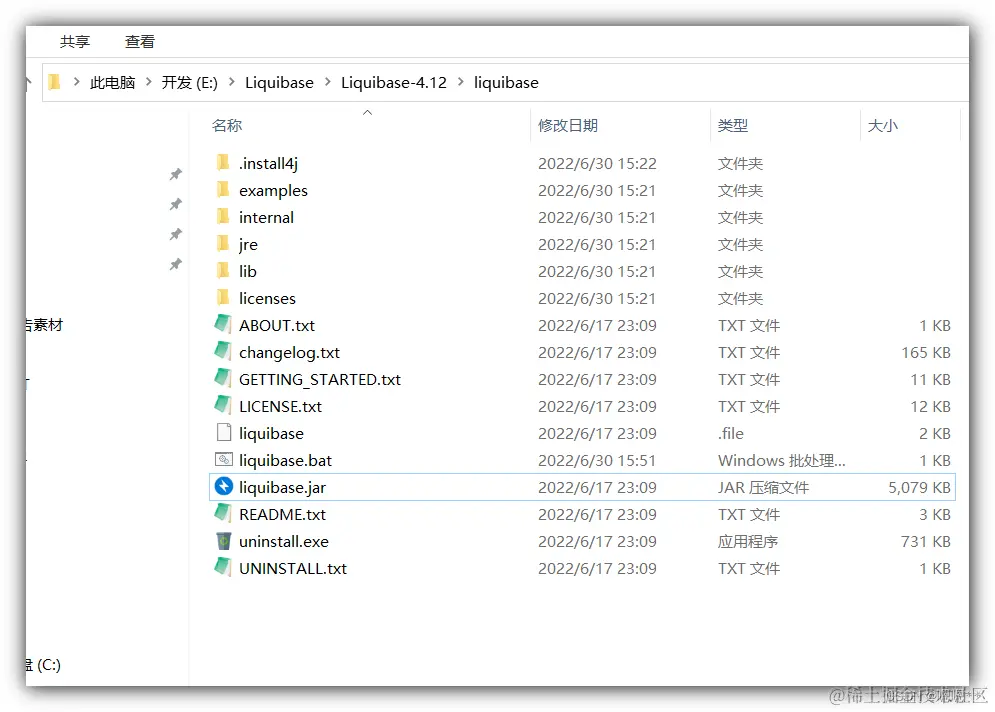Select the LICENSE.txt file name
995x712 pixels.
280,407
